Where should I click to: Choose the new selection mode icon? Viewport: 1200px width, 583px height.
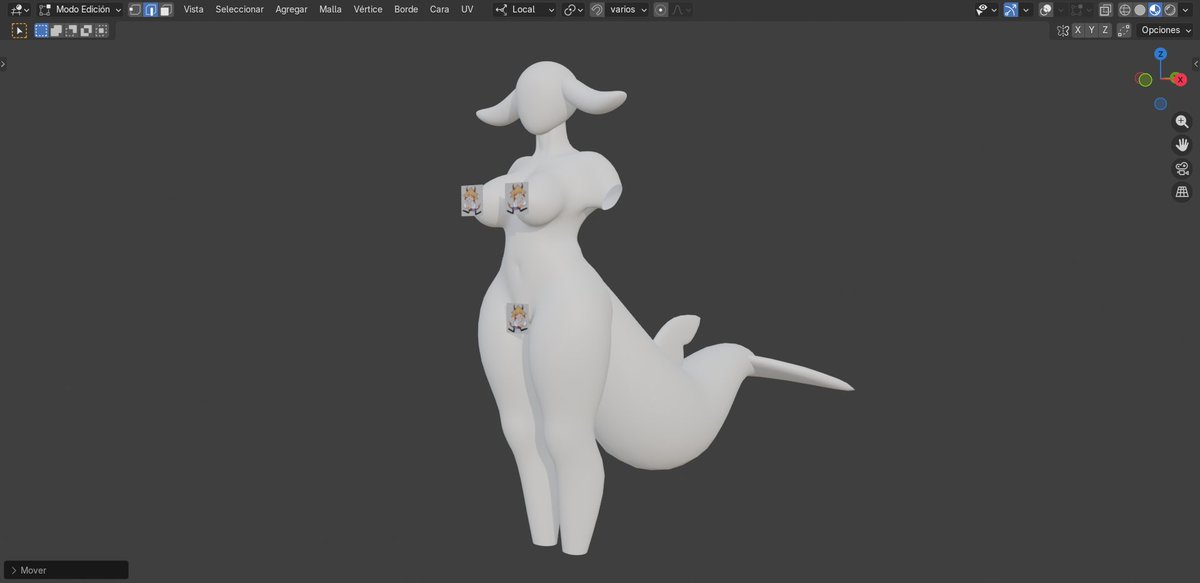42,30
